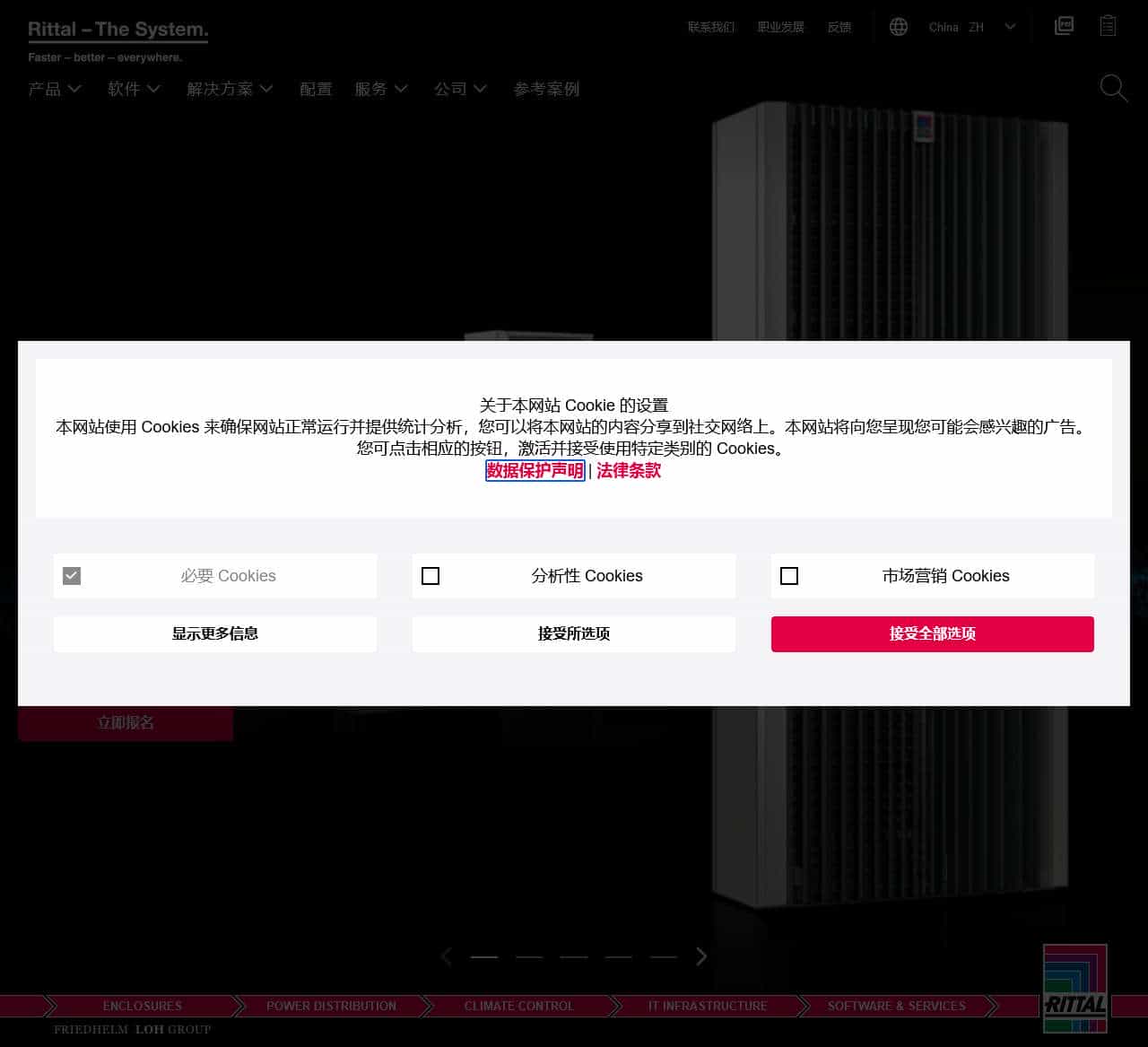Open the 配置 navigation item

point(316,89)
